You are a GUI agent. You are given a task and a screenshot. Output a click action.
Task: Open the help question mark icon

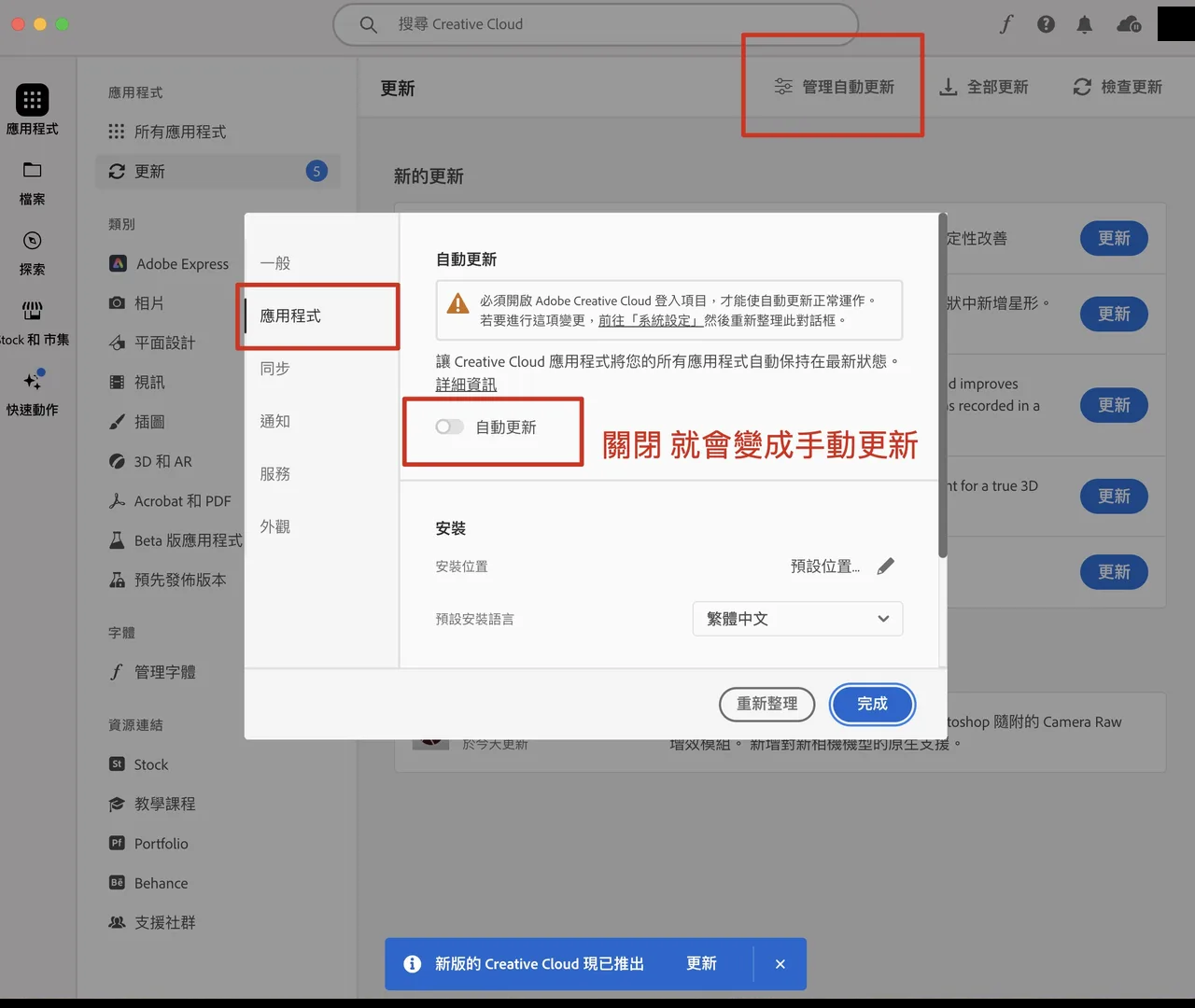coord(1046,24)
